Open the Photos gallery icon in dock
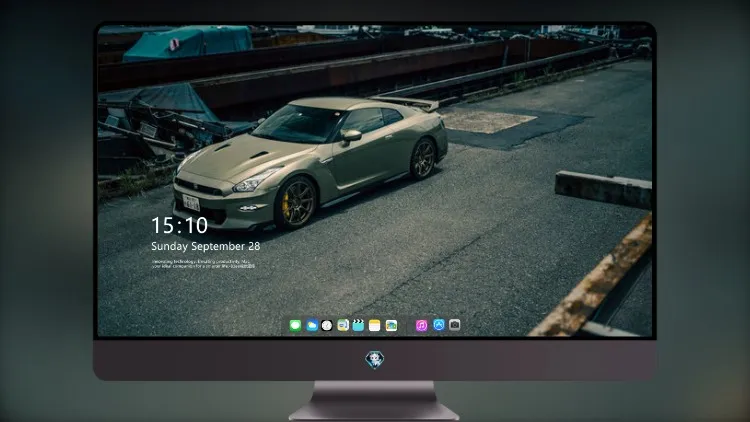The width and height of the screenshot is (750, 422). 391,325
